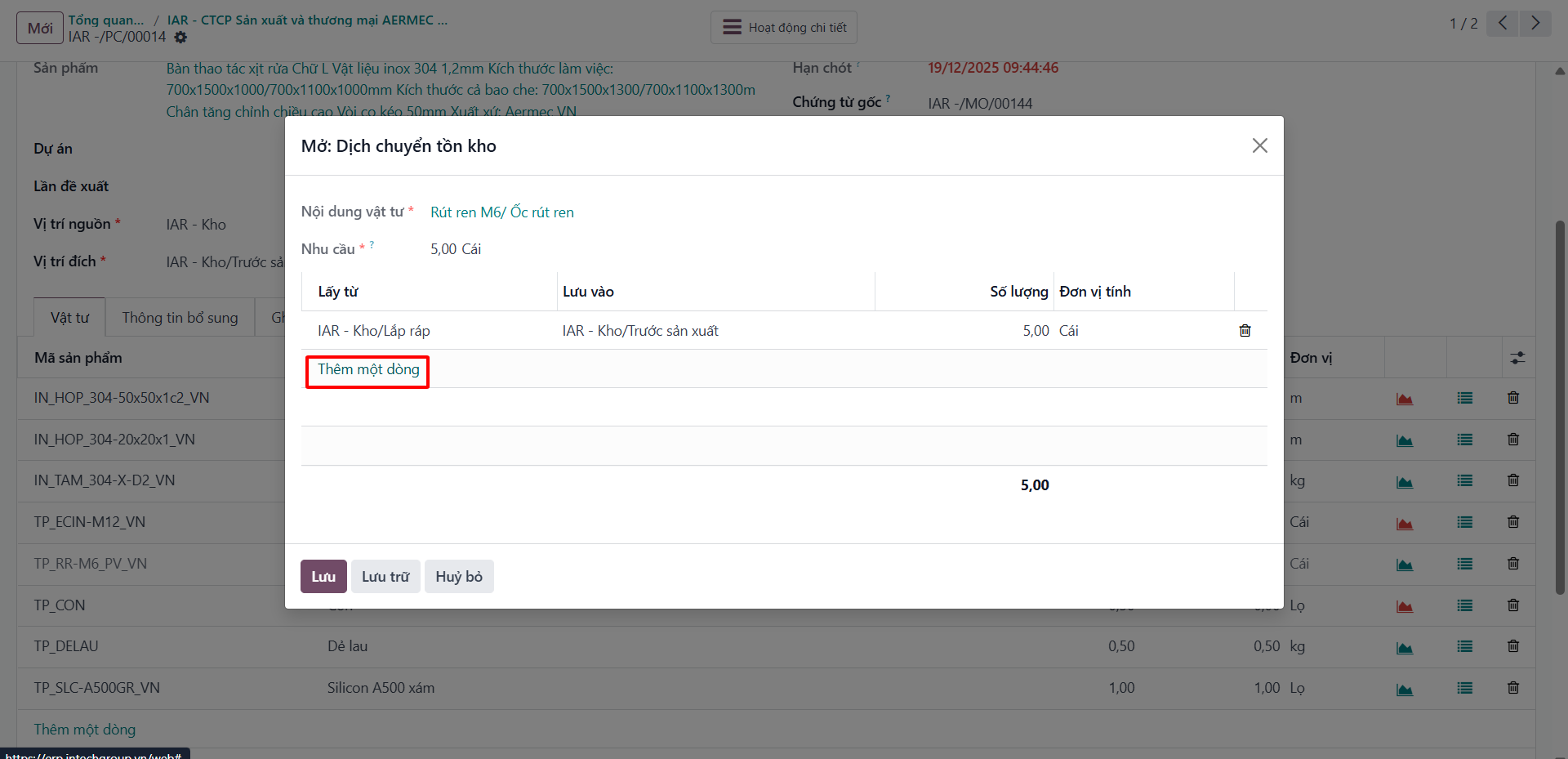This screenshot has width=1568, height=759.
Task: Click the Silicon A500 xám description cell
Action: click(381, 688)
